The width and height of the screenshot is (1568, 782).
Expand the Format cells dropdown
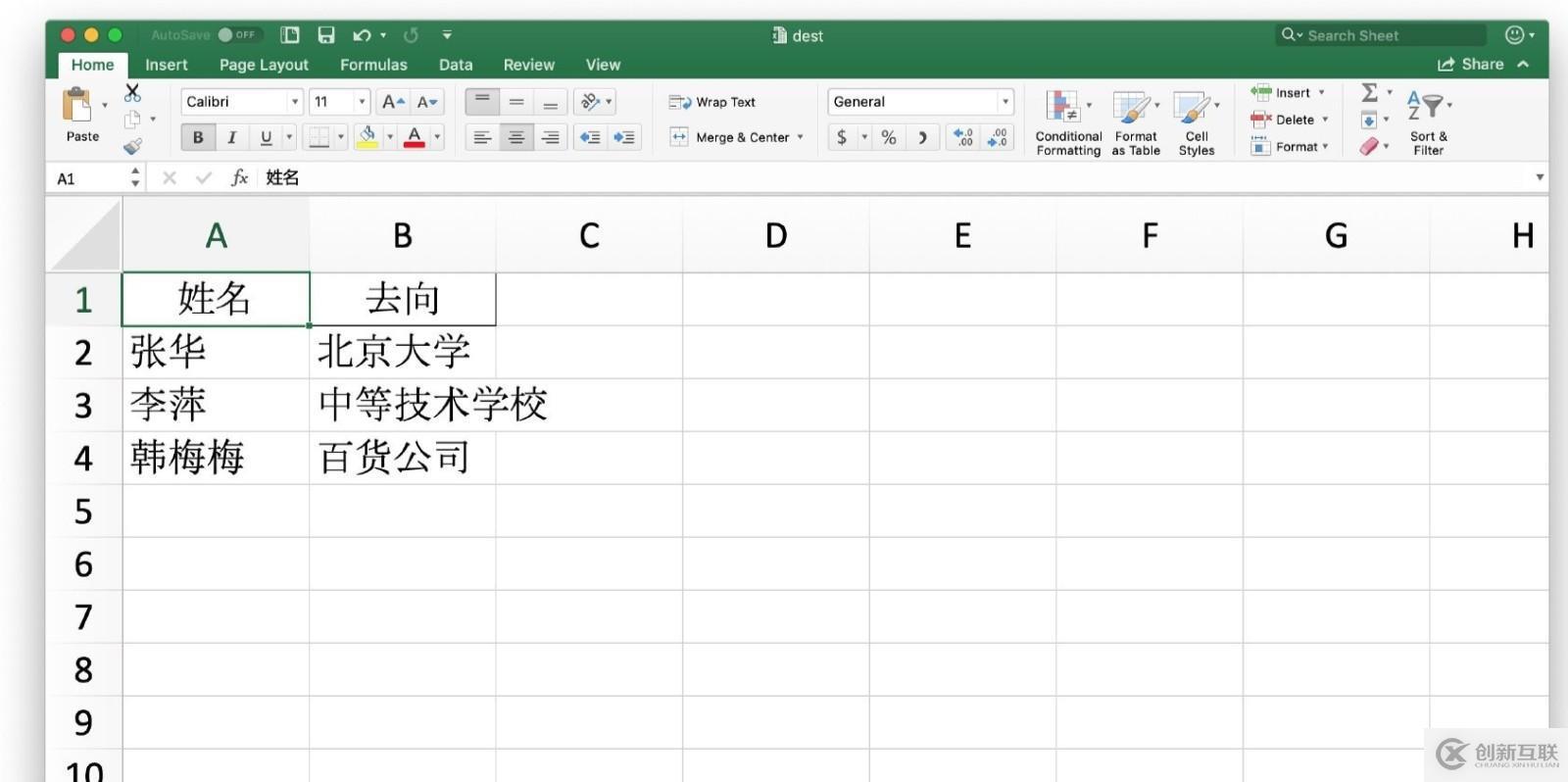(x=1325, y=147)
